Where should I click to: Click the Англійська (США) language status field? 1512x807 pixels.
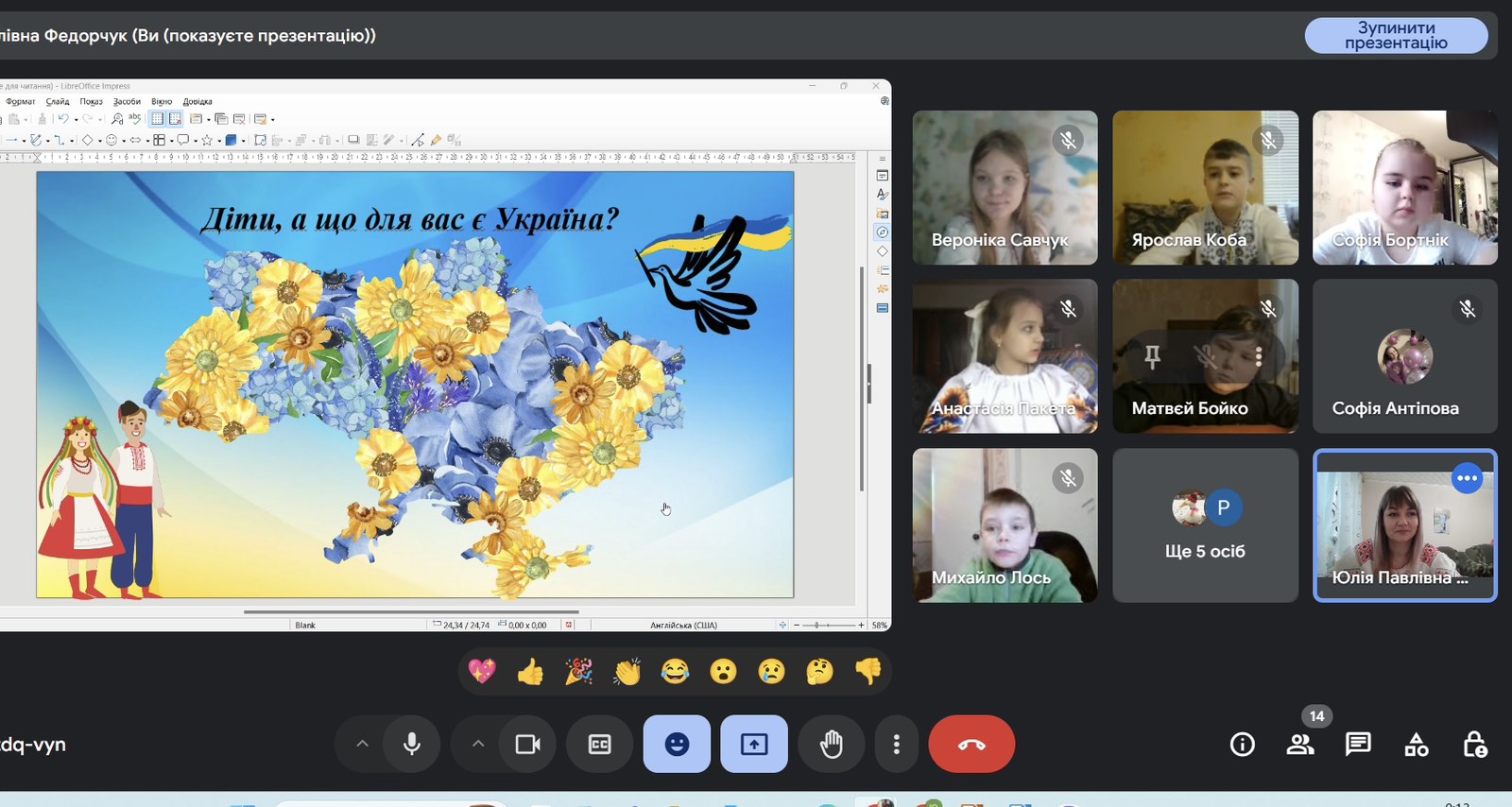683,625
